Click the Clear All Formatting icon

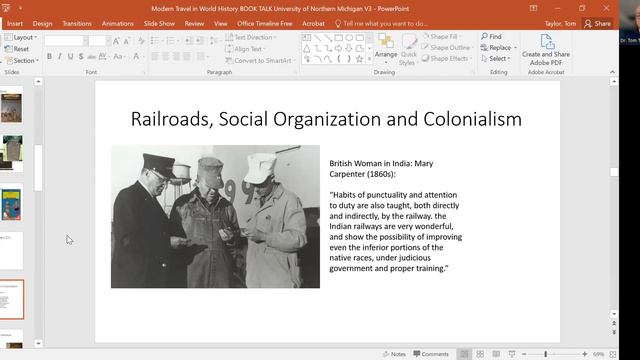point(141,41)
